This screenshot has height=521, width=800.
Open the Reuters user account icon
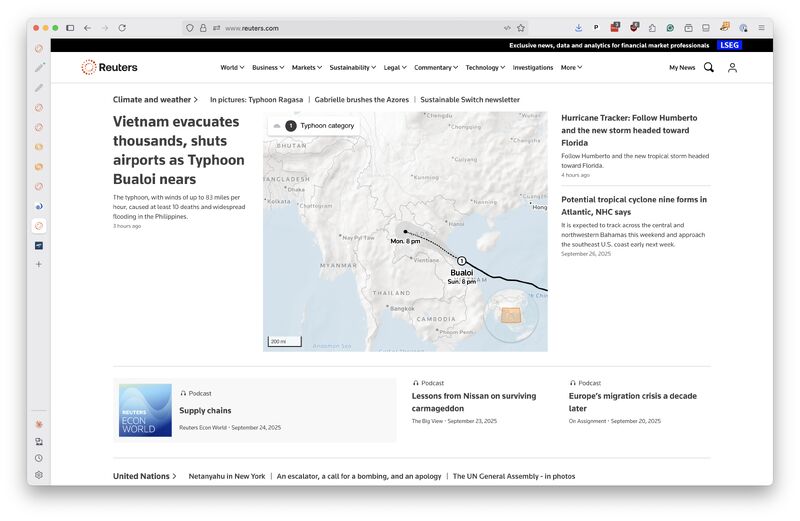(732, 67)
